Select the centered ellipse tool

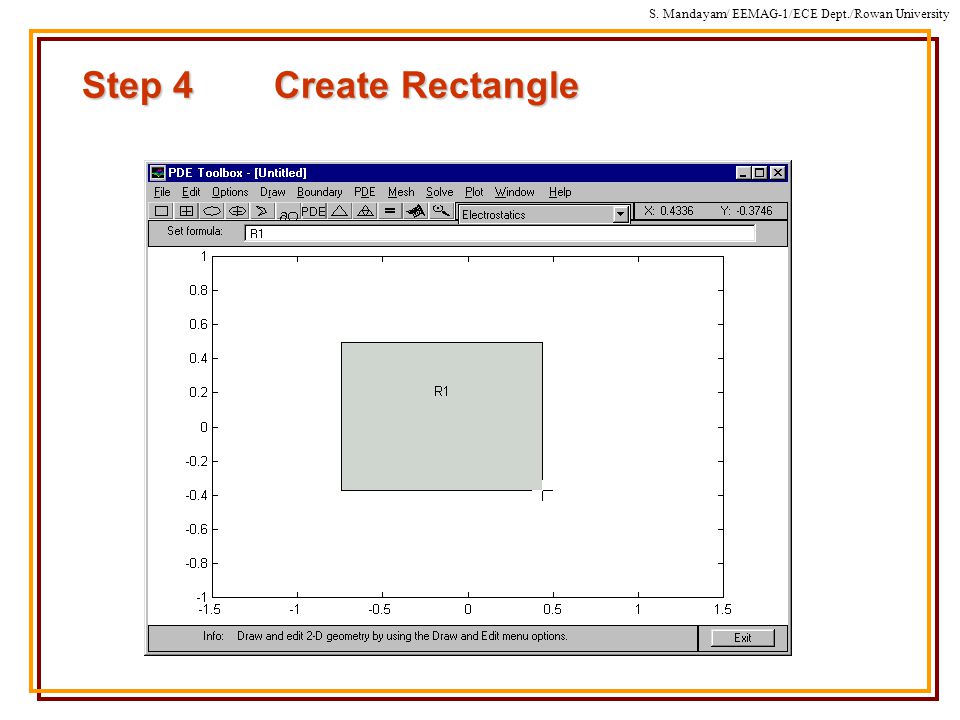[x=237, y=211]
